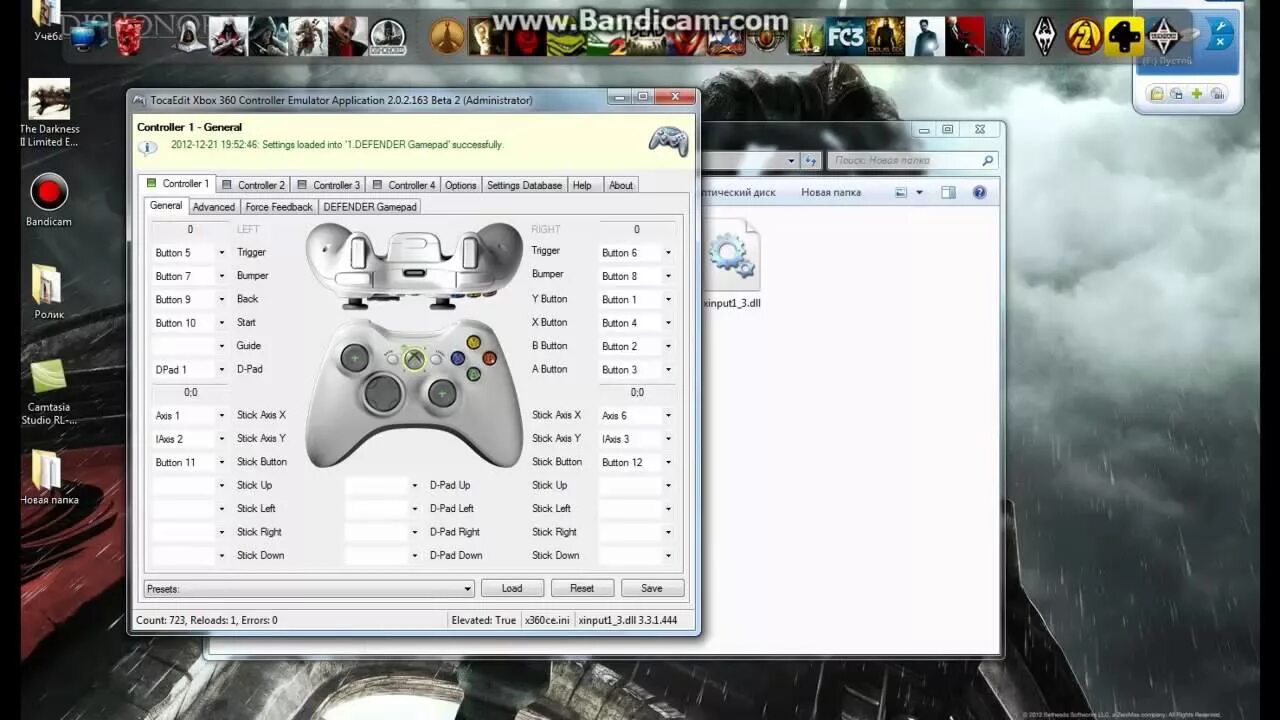
Task: Click the x360ce.ini status bar entry
Action: [547, 620]
